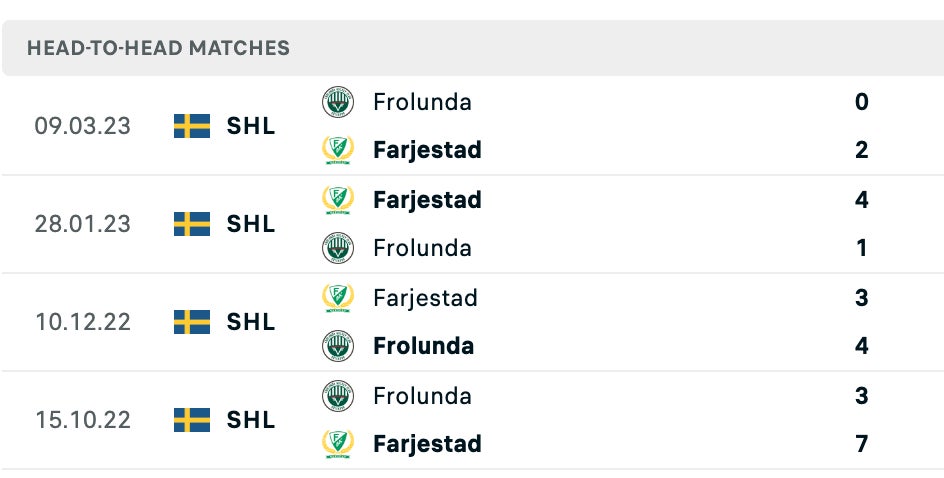Click Swedish flag beside 28.01.23 match

(191, 224)
